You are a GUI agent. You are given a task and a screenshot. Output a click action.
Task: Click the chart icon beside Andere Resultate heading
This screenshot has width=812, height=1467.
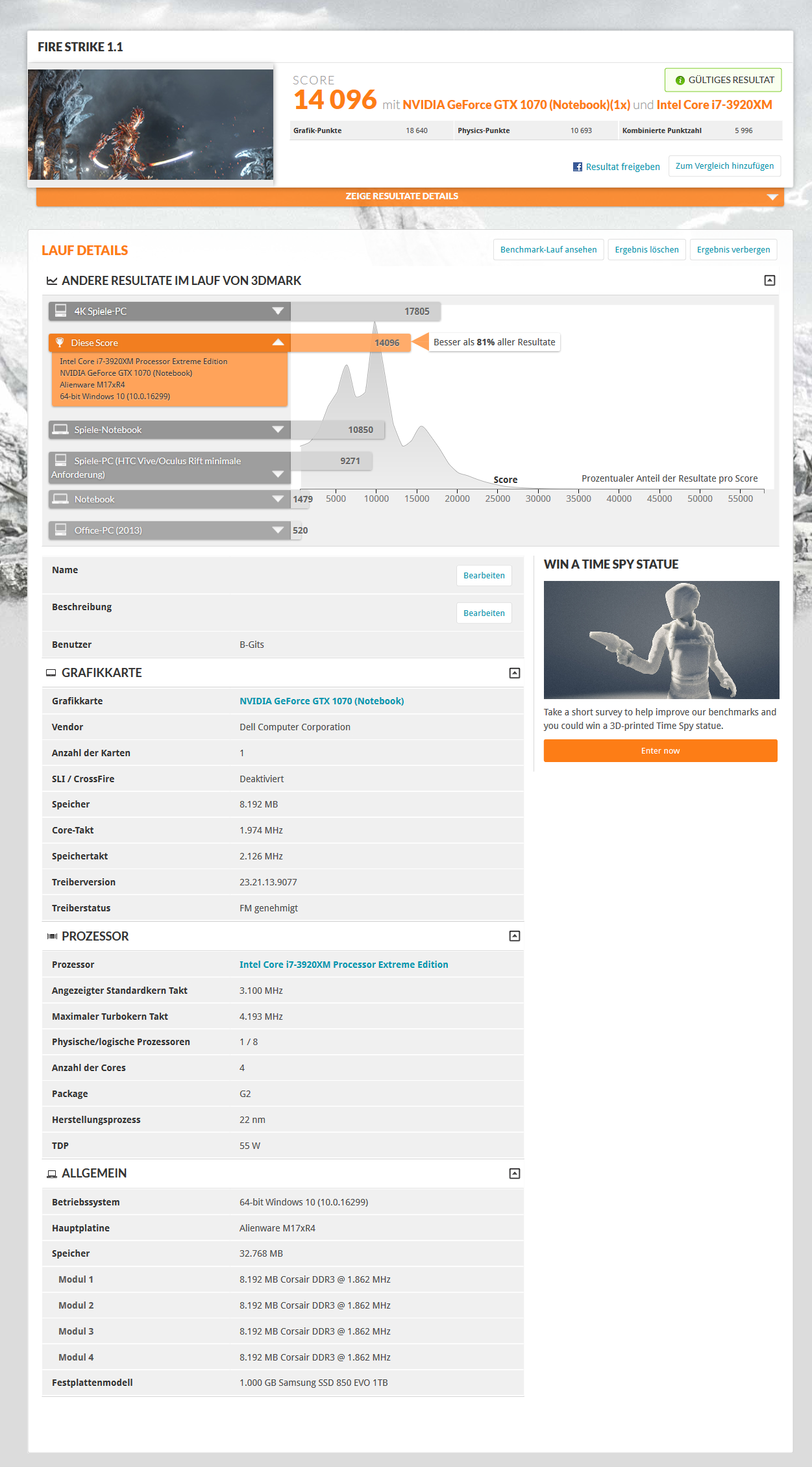point(52,281)
